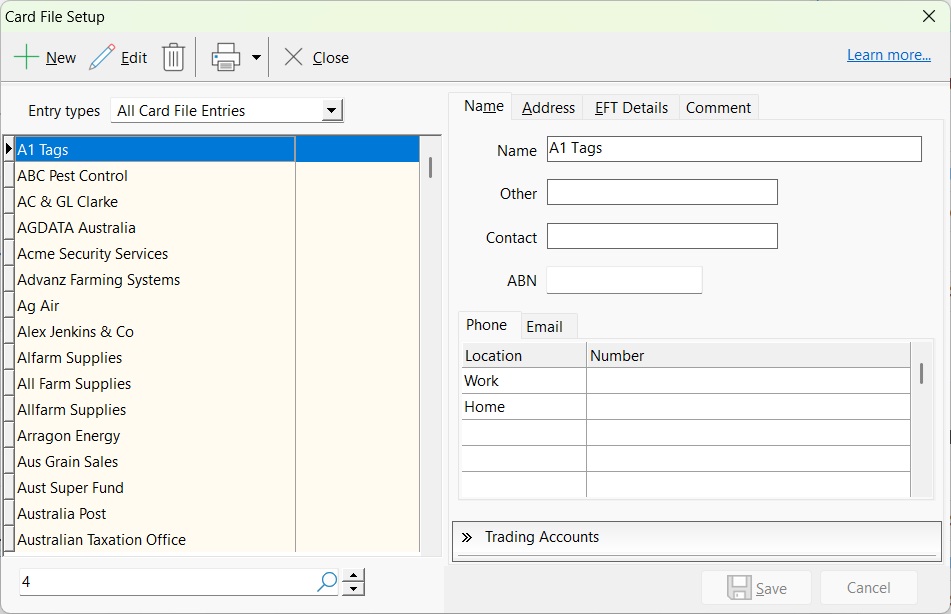The width and height of the screenshot is (951, 614).
Task: Click inside the ABN input field
Action: click(623, 280)
